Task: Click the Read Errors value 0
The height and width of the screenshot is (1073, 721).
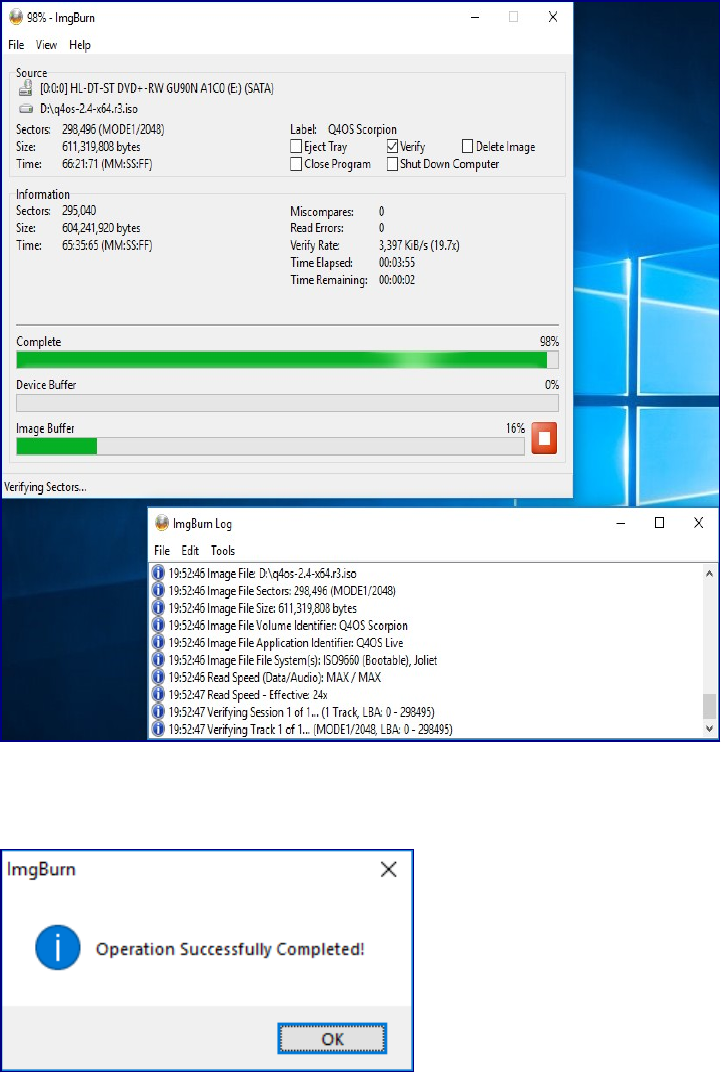Action: coord(382,228)
